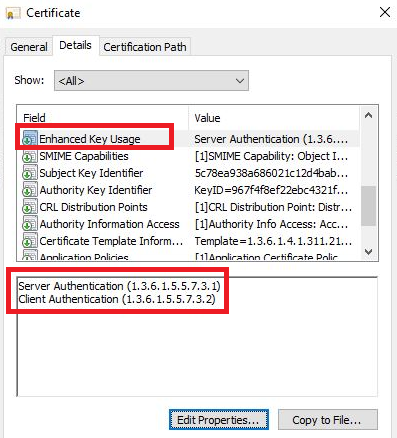Click value 'Server Authentication (1.3.6....'
Image resolution: width=397 pixels, height=438 pixels.
[x=271, y=139]
